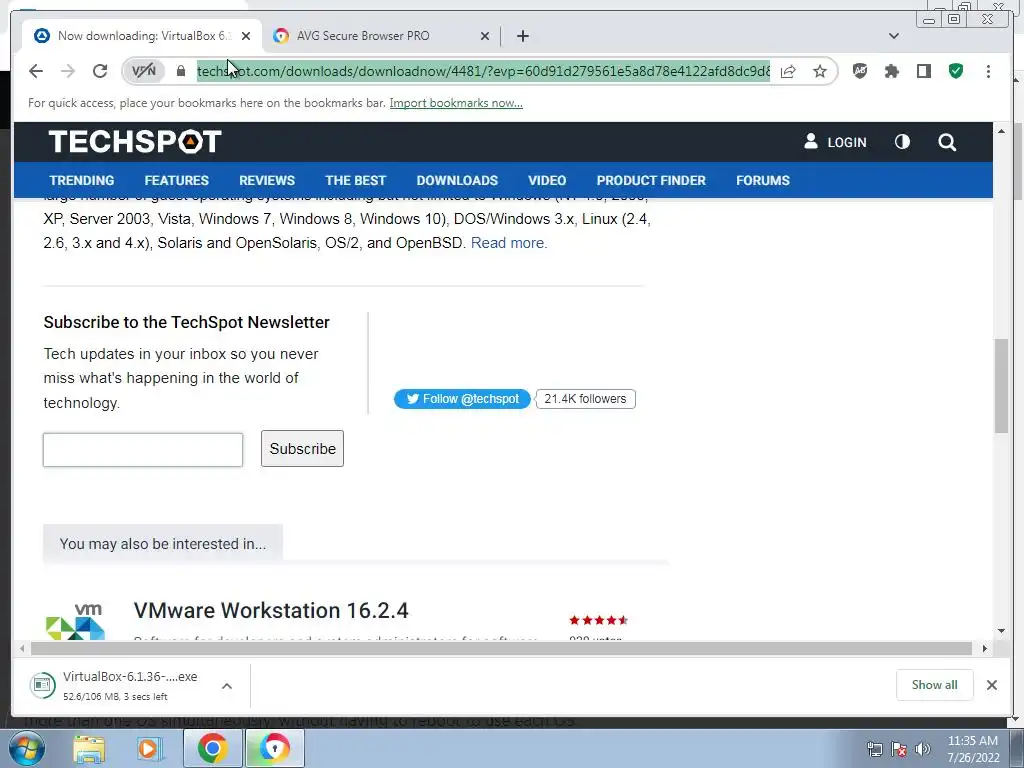Switch to AVG Secure Browser taskbar icon
This screenshot has height=768, width=1024.
point(274,748)
